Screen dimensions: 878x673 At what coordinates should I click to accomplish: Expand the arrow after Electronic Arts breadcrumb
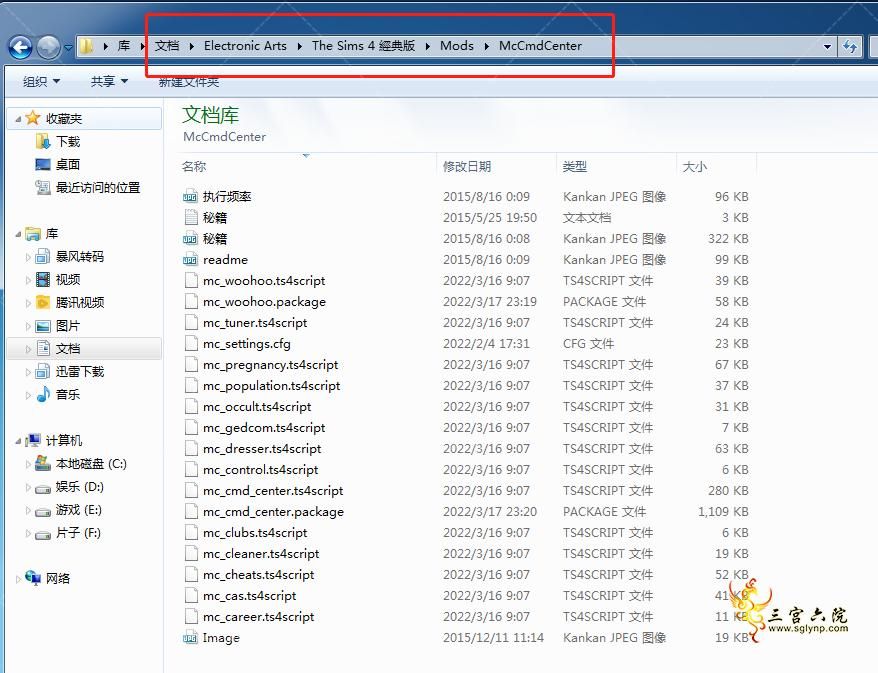tap(300, 46)
